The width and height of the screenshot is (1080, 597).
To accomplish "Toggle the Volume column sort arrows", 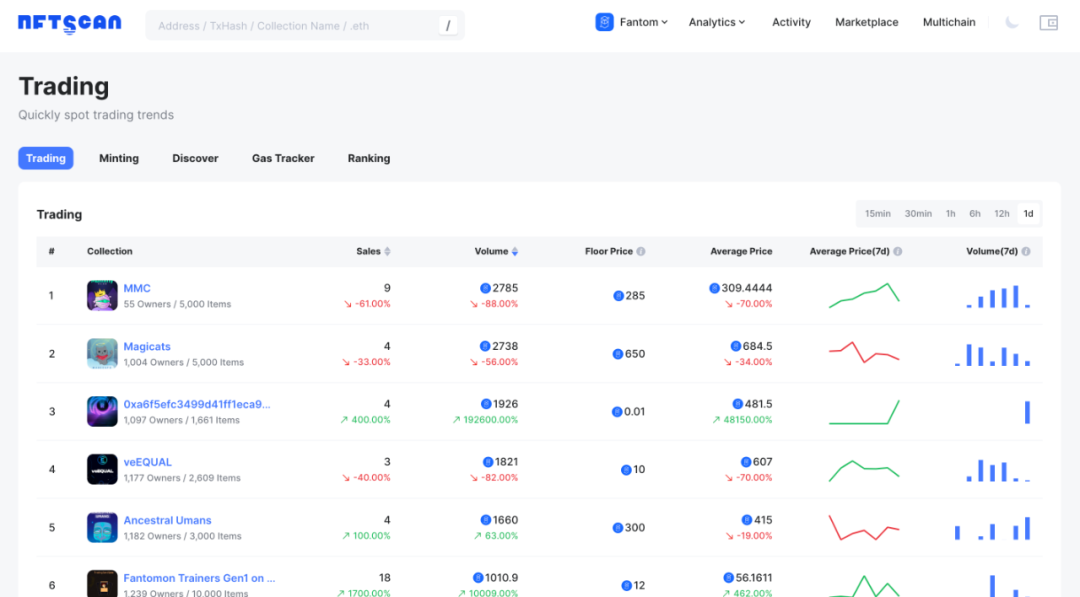I will pyautogui.click(x=514, y=251).
